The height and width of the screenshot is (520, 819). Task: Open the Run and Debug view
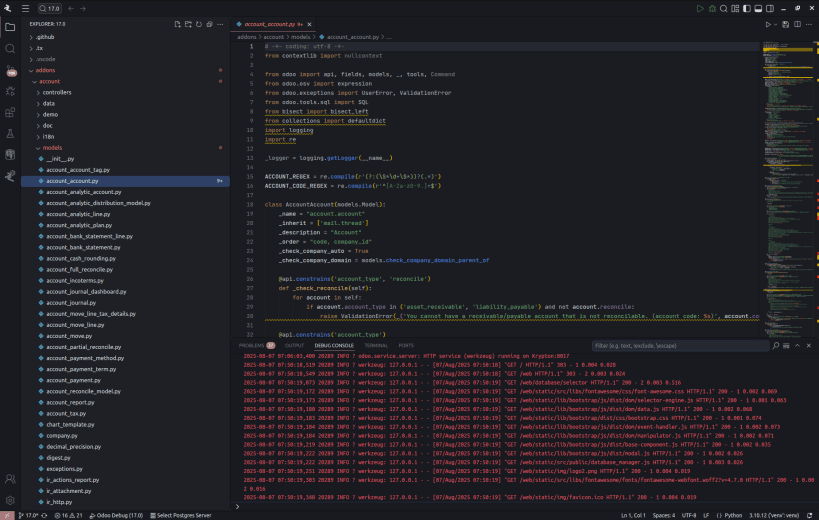[10, 91]
